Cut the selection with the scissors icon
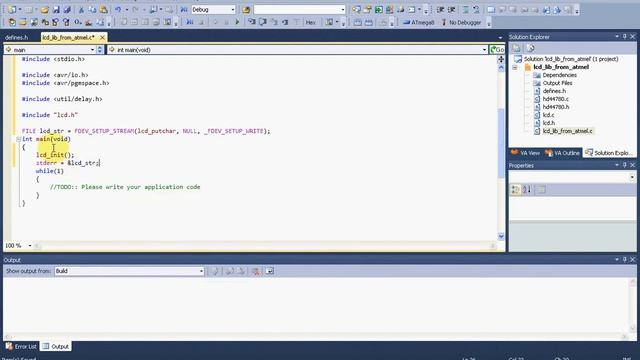 81,9
